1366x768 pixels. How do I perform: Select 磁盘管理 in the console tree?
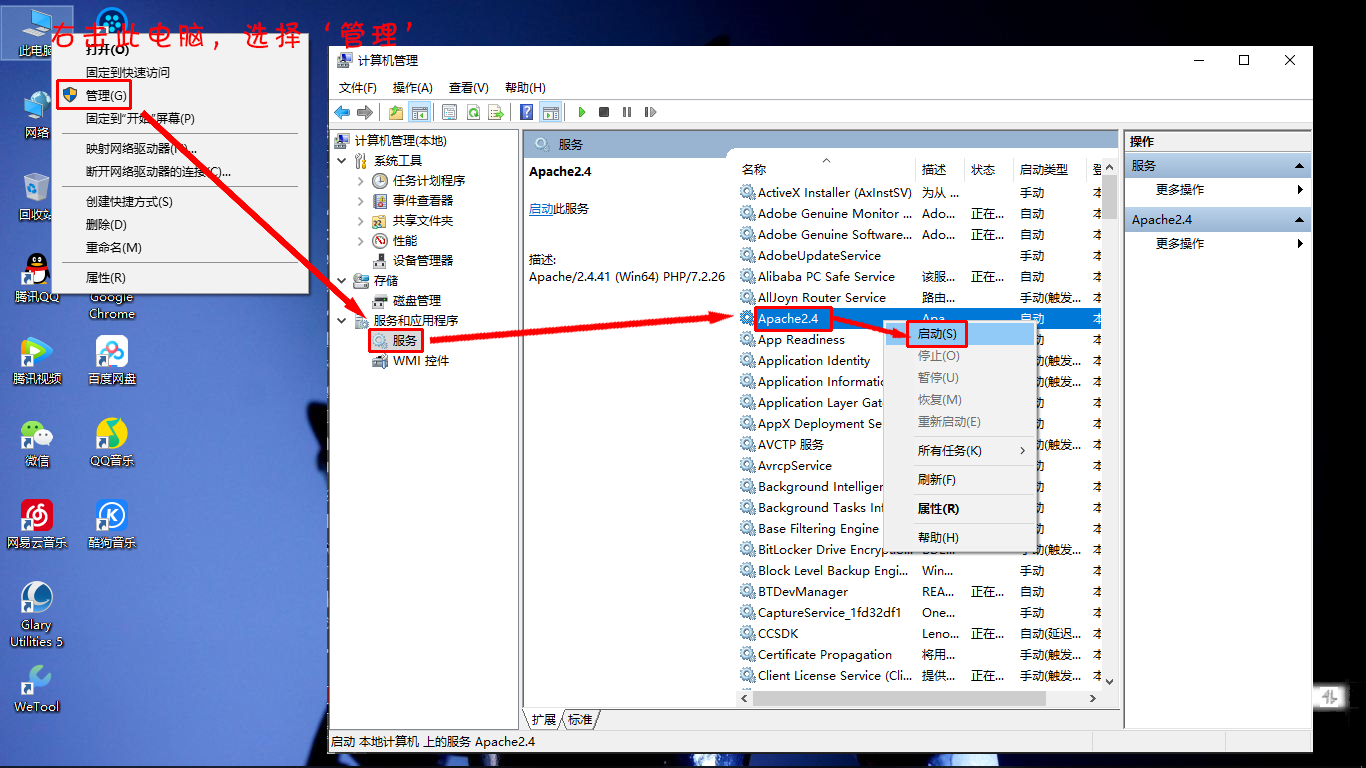[416, 300]
